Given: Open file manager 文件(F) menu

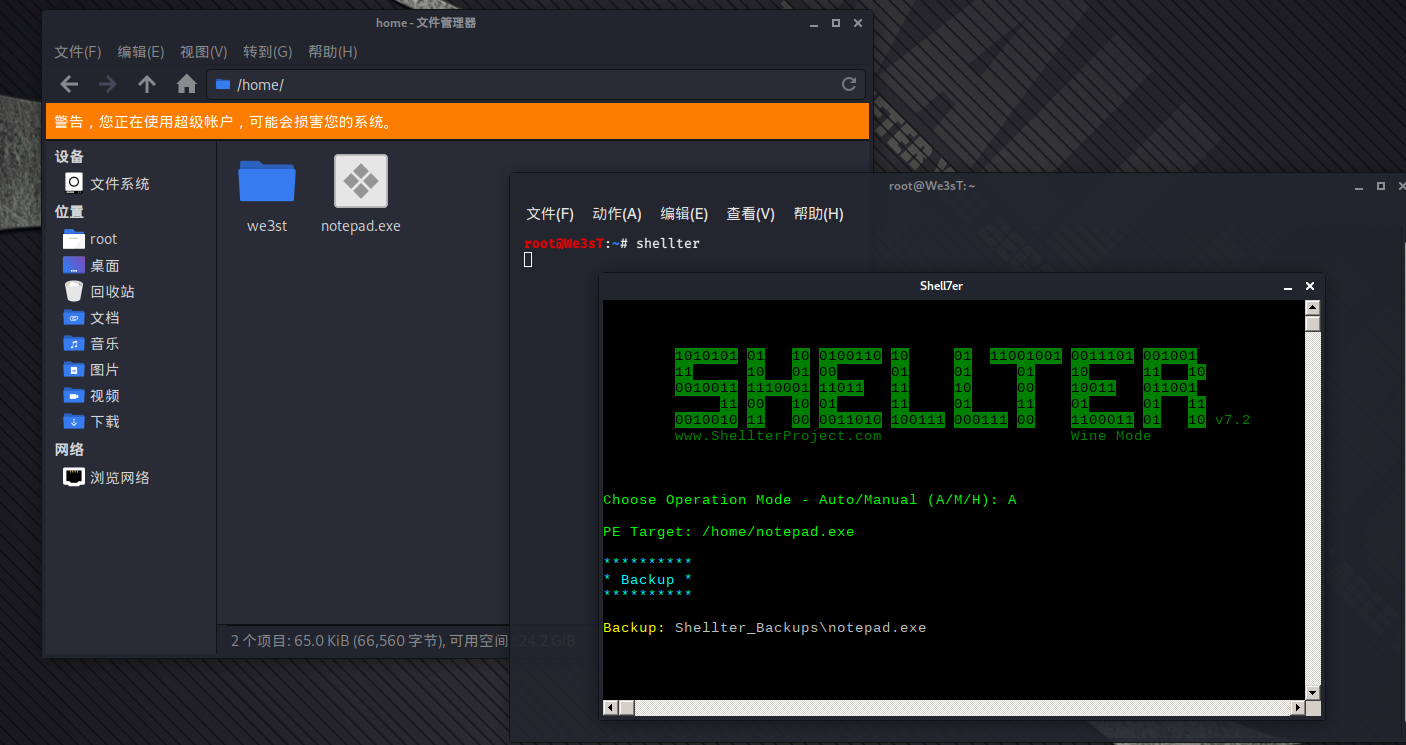Looking at the screenshot, I should pyautogui.click(x=78, y=52).
